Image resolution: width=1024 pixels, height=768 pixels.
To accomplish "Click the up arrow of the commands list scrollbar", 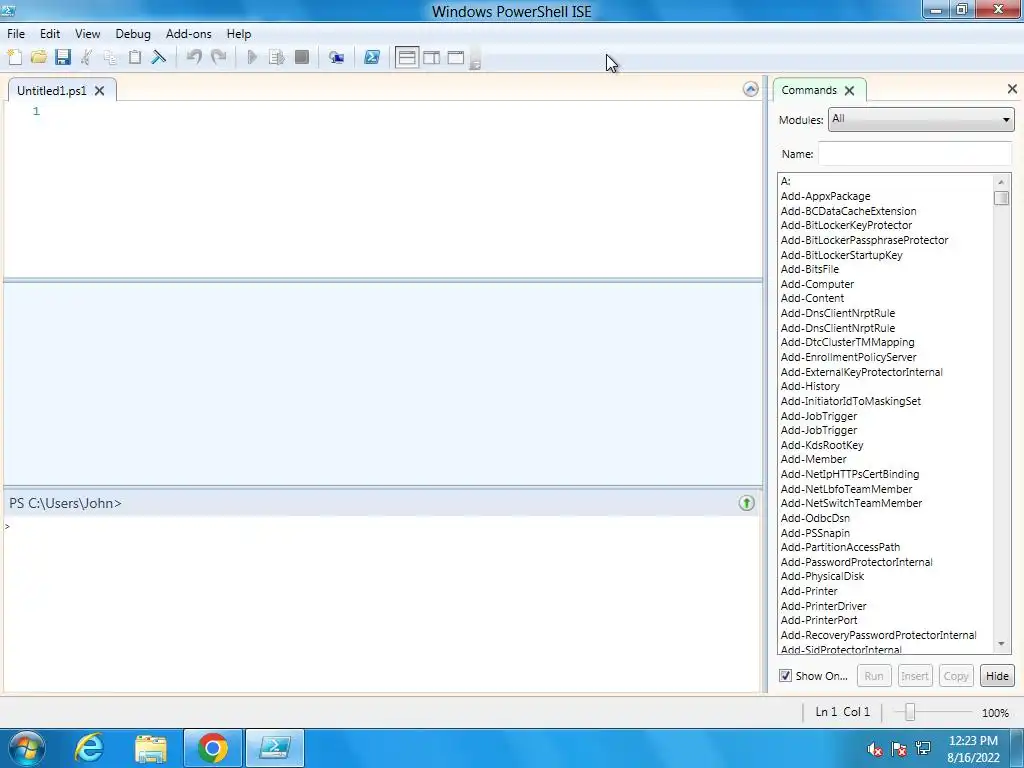I will (x=1001, y=182).
